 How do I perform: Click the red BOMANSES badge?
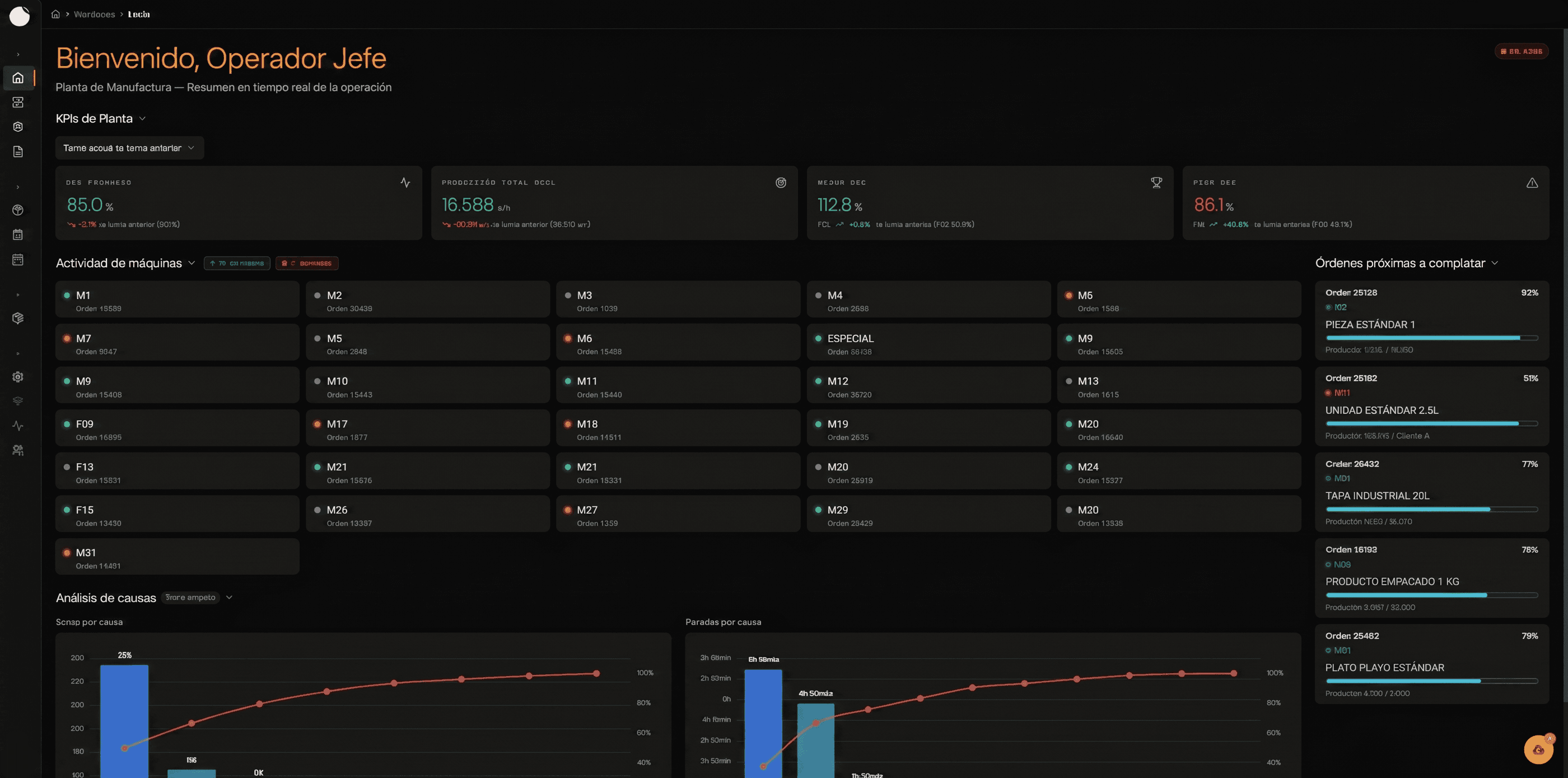[307, 264]
